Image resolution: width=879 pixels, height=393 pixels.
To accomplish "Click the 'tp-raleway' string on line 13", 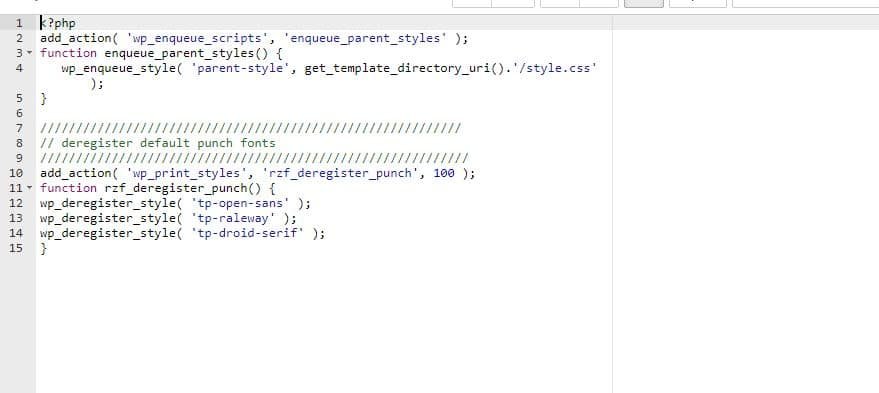I will pos(233,218).
